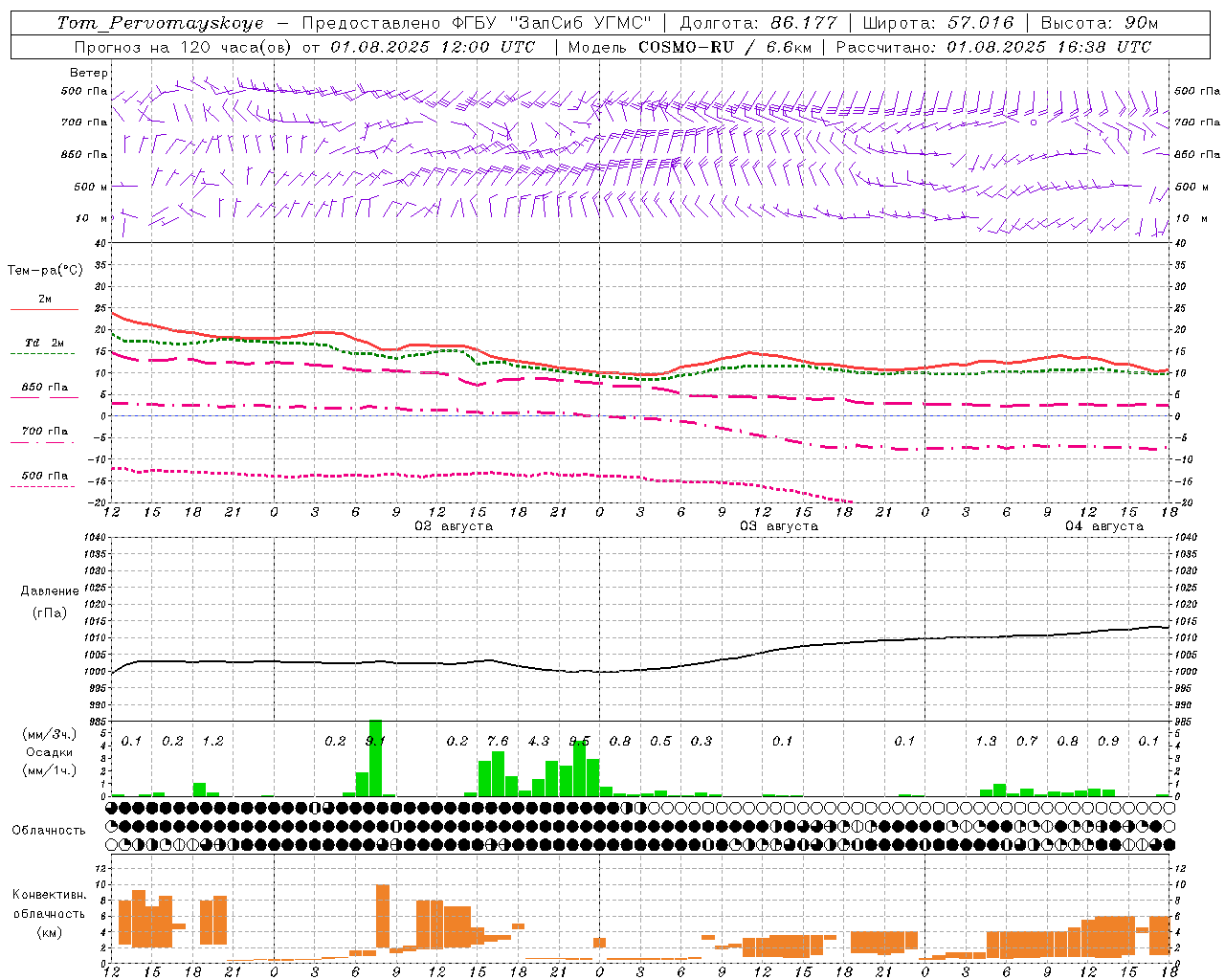The height and width of the screenshot is (980, 1225).
Task: Click the 'Осадки' precipitation label
Action: pos(50,752)
